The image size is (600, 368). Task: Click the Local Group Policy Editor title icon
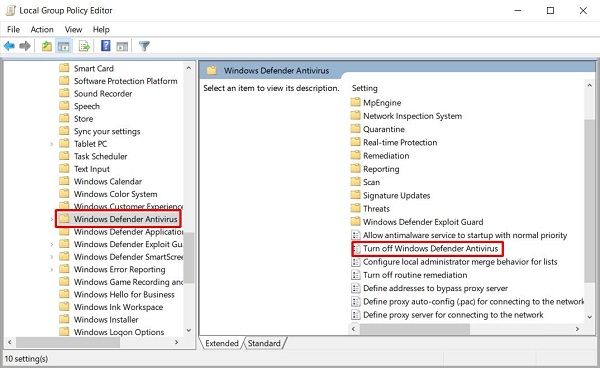(x=10, y=10)
